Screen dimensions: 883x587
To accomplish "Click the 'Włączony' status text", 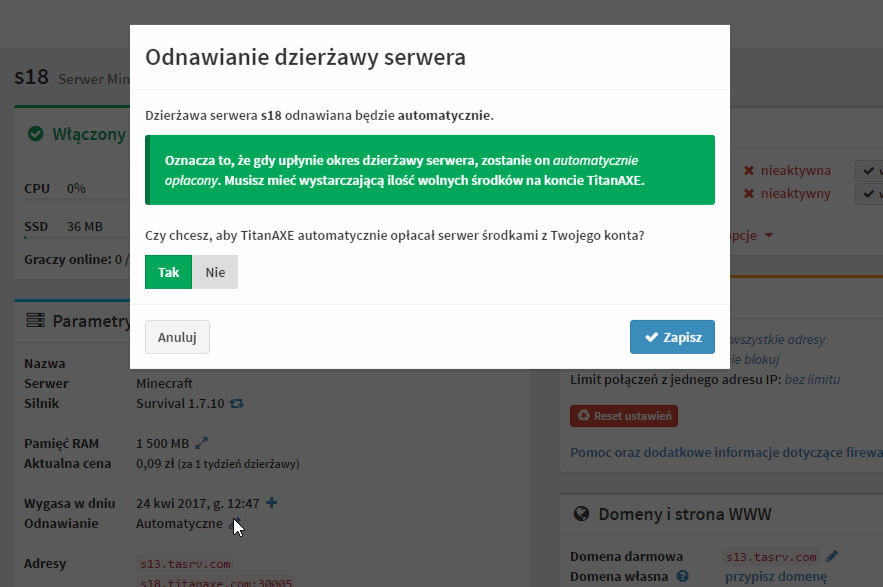I will (89, 134).
